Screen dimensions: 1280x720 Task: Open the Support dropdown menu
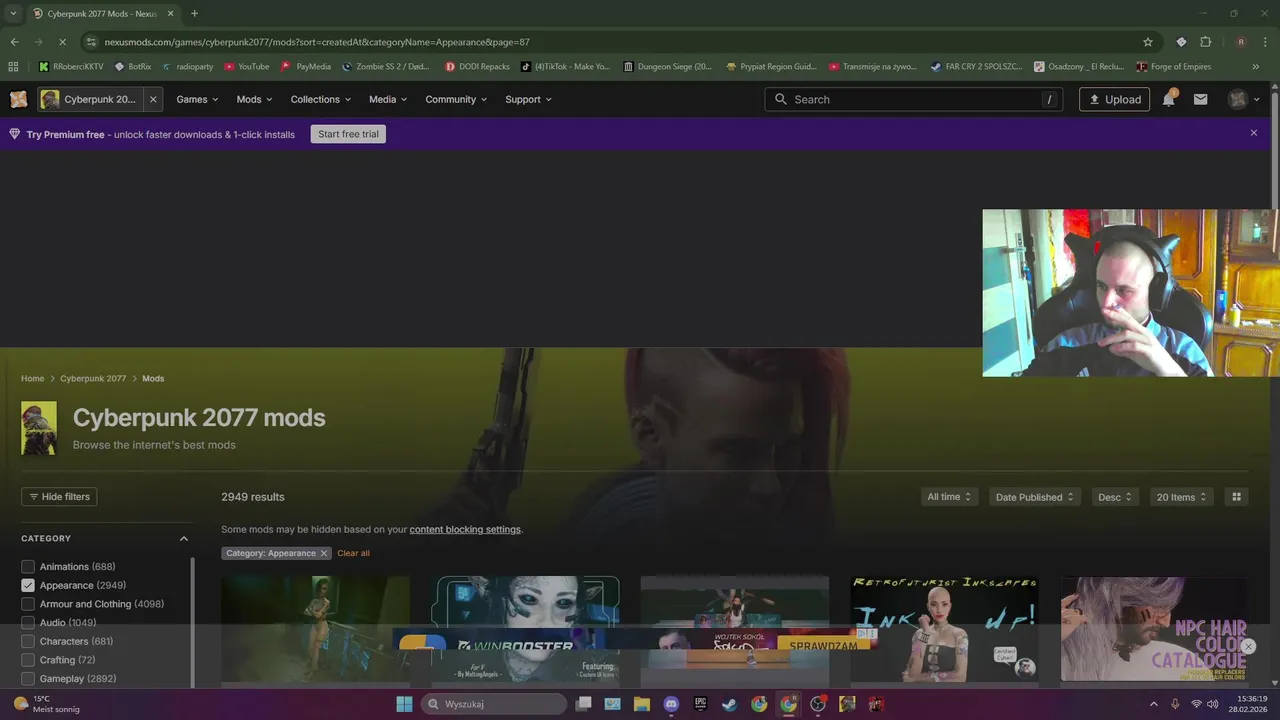tap(528, 99)
